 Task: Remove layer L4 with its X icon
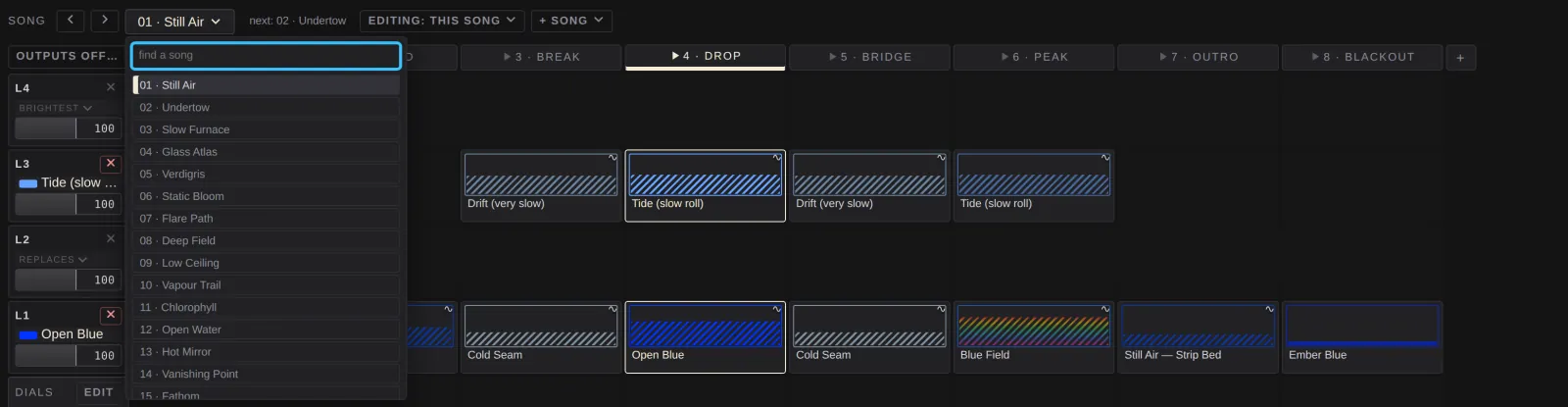[x=111, y=87]
